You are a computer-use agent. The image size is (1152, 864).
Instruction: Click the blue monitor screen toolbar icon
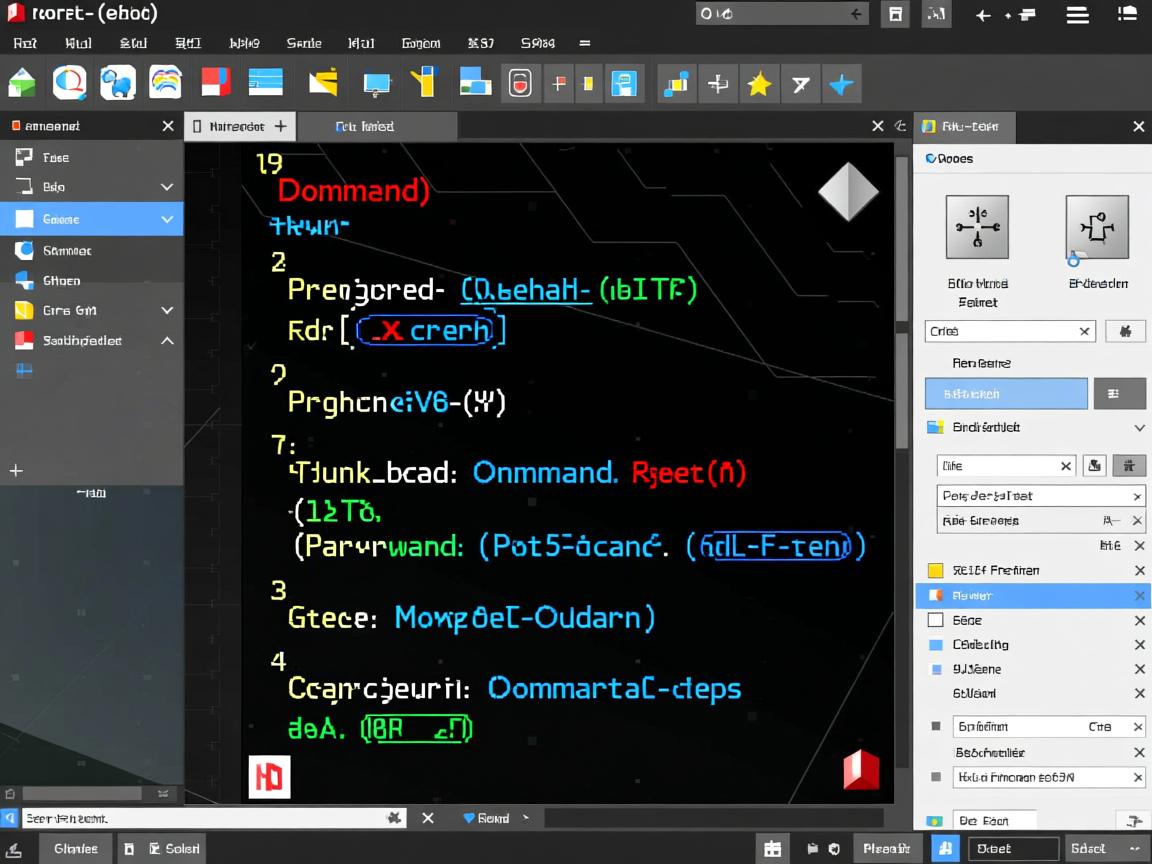(376, 84)
